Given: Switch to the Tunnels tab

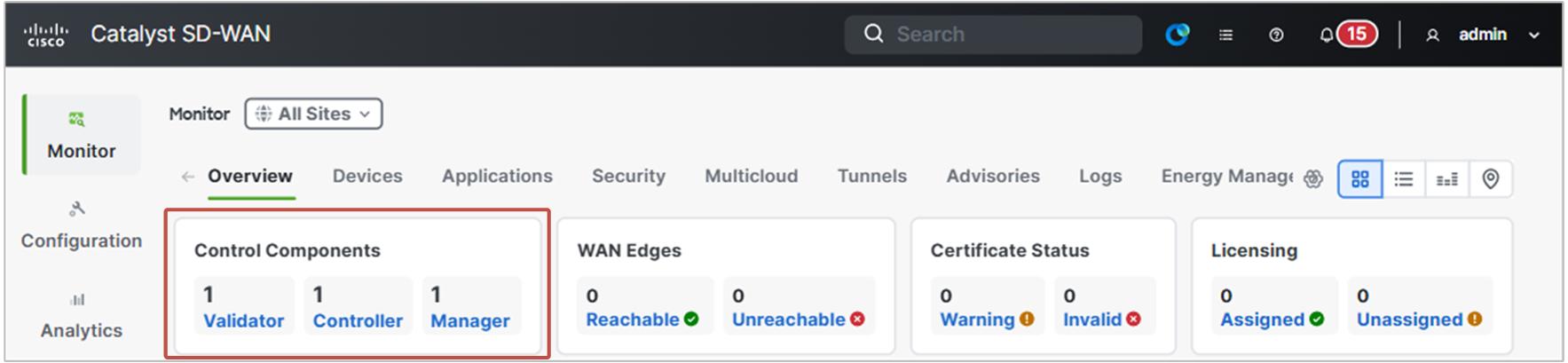Looking at the screenshot, I should tap(872, 177).
